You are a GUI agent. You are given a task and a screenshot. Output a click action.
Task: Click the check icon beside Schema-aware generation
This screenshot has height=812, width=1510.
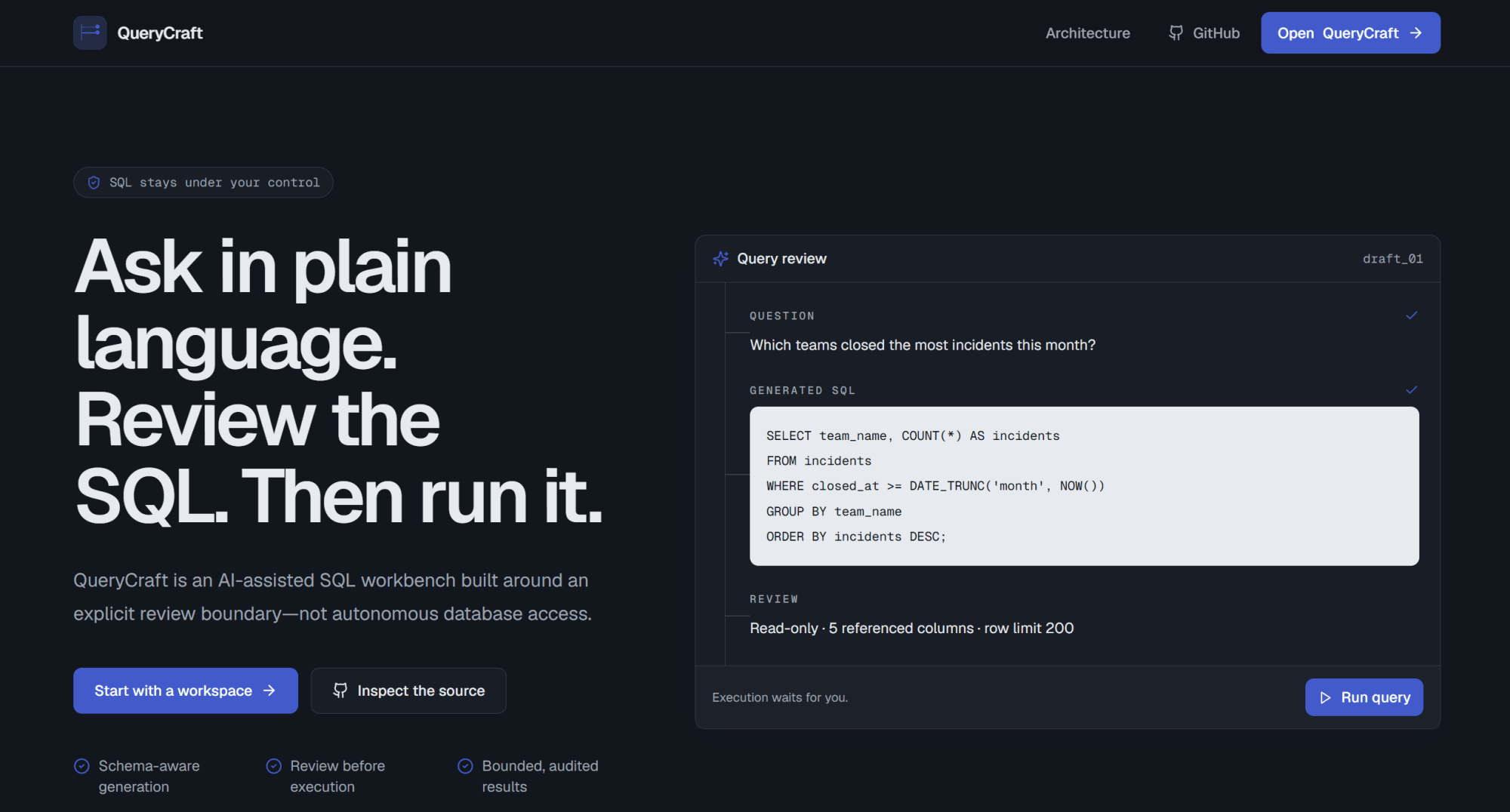pos(82,766)
